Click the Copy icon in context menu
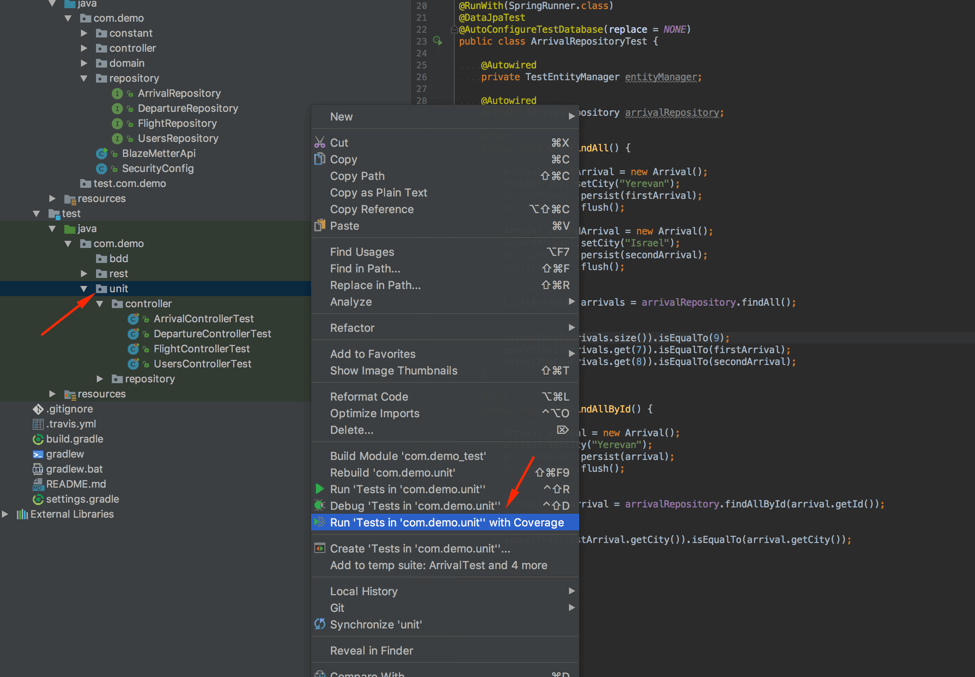The width and height of the screenshot is (975, 677). pyautogui.click(x=320, y=159)
